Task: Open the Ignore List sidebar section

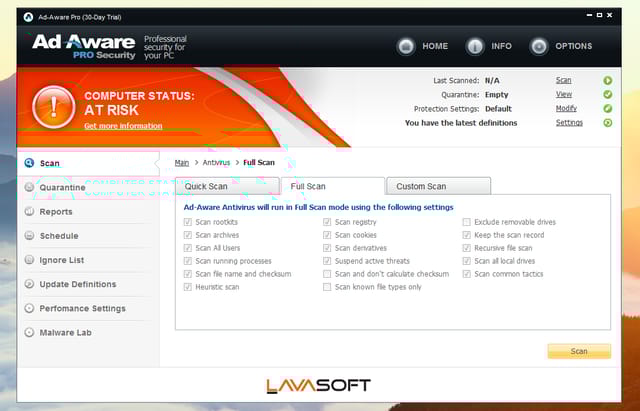Action: [x=88, y=260]
